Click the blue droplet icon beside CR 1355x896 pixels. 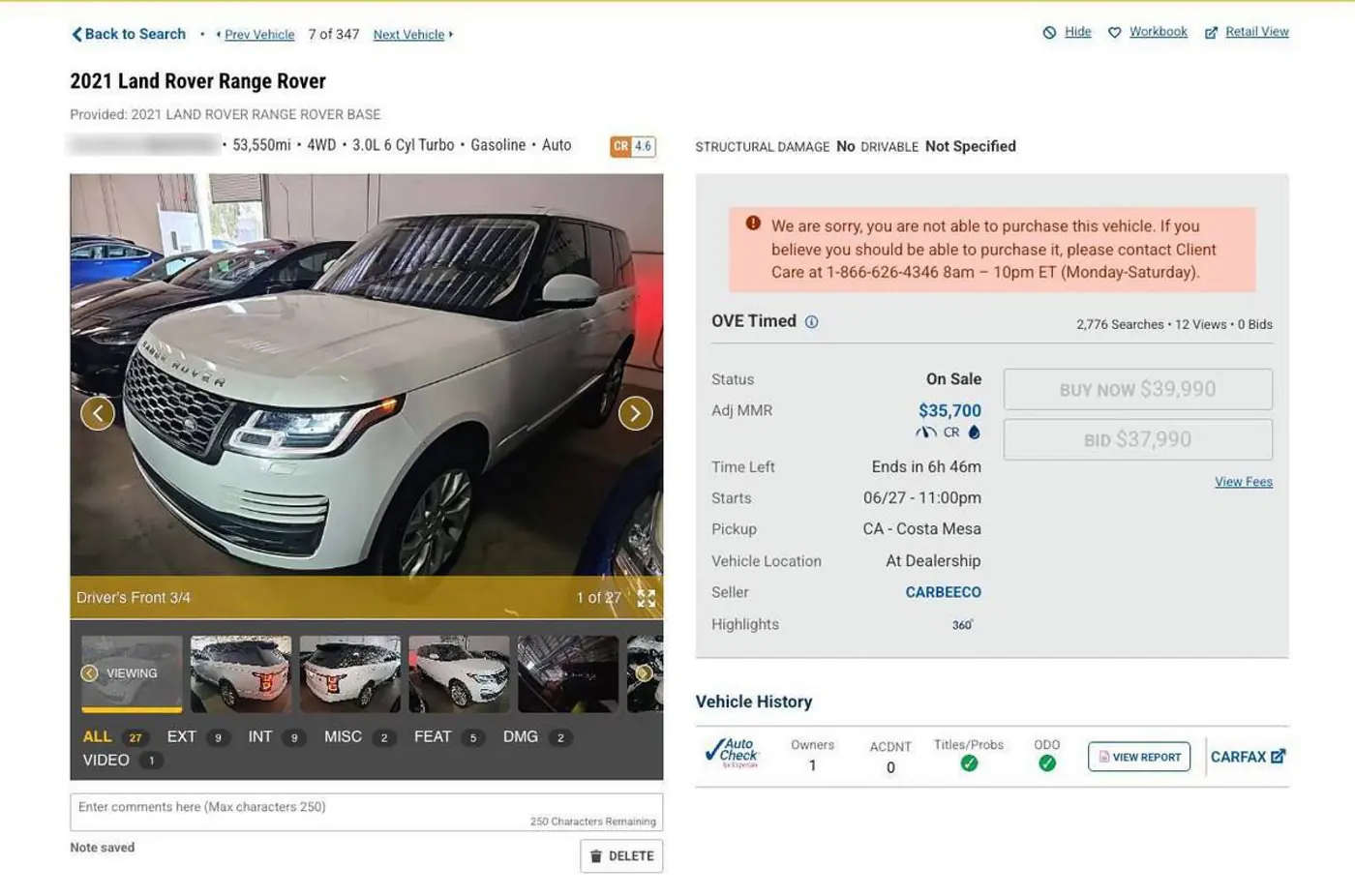click(975, 433)
